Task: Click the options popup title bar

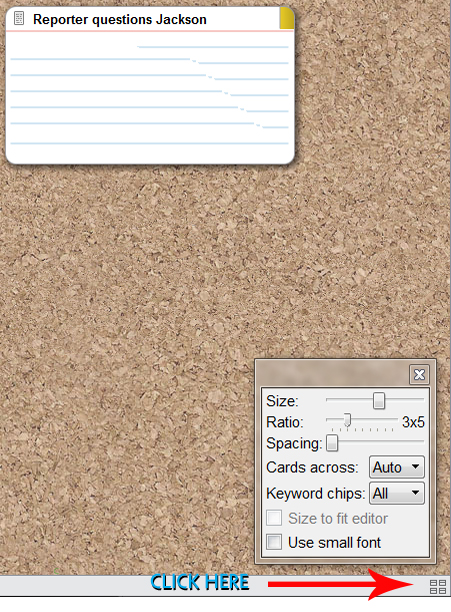Action: click(x=334, y=374)
